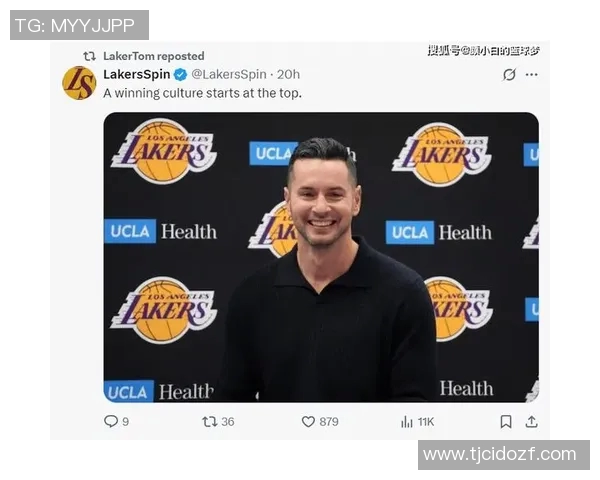Open the press conference photo
600x480 pixels.
coord(321,257)
